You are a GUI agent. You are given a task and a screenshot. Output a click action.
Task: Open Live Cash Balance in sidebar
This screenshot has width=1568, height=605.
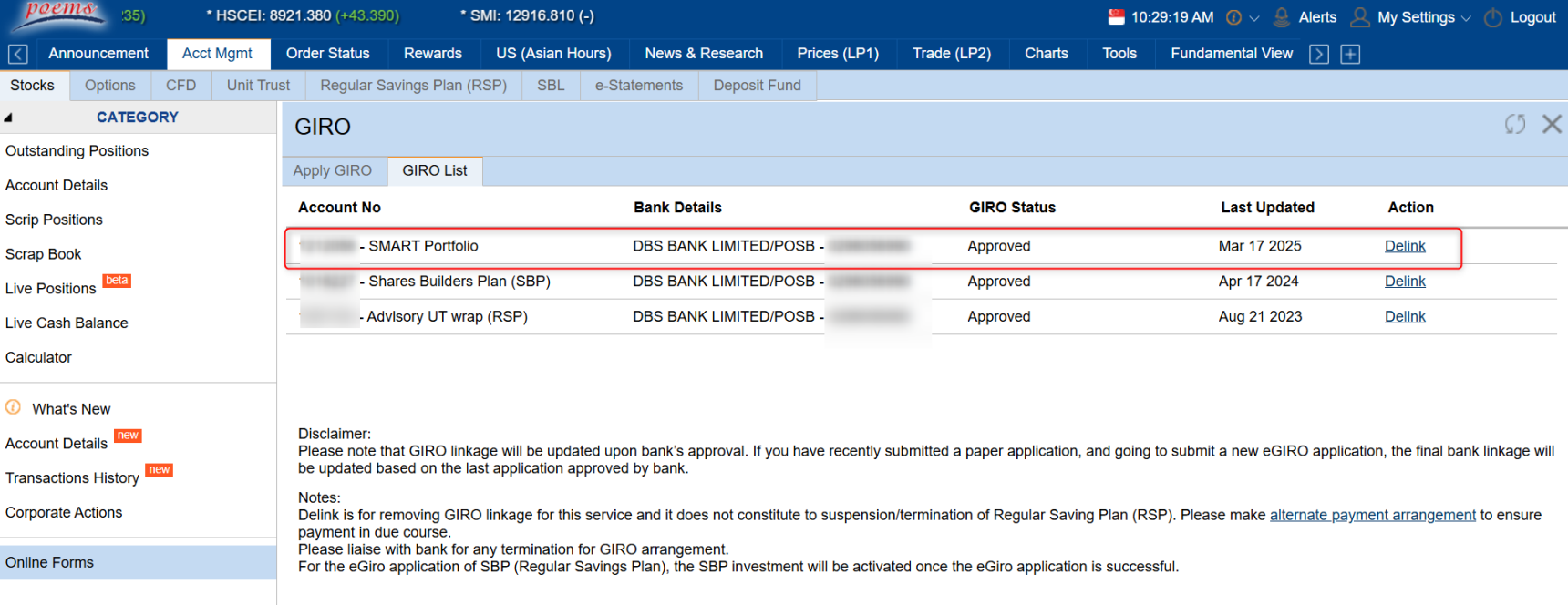tap(67, 323)
